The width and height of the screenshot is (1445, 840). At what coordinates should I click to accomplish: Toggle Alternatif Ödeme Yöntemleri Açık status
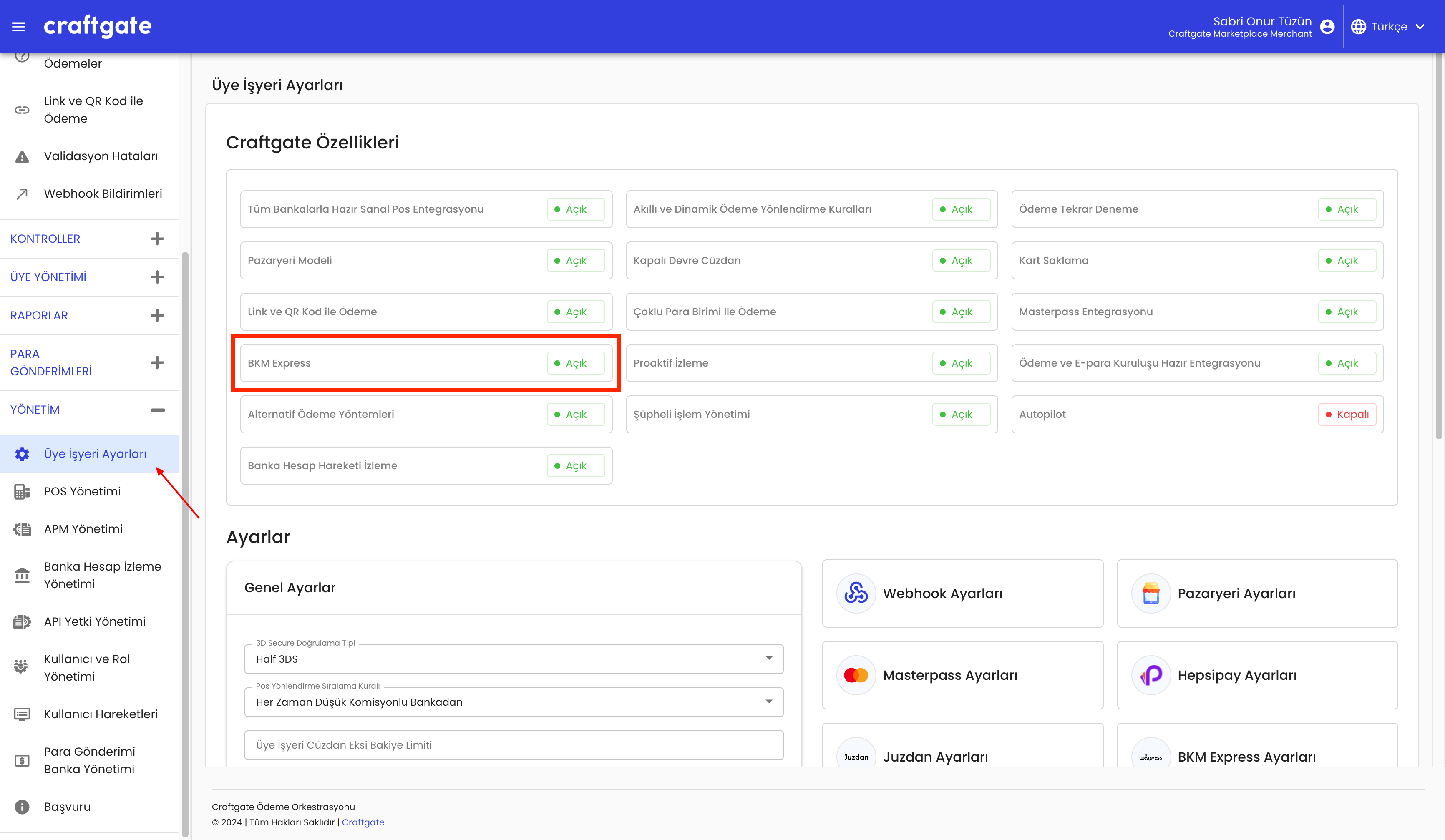point(576,415)
